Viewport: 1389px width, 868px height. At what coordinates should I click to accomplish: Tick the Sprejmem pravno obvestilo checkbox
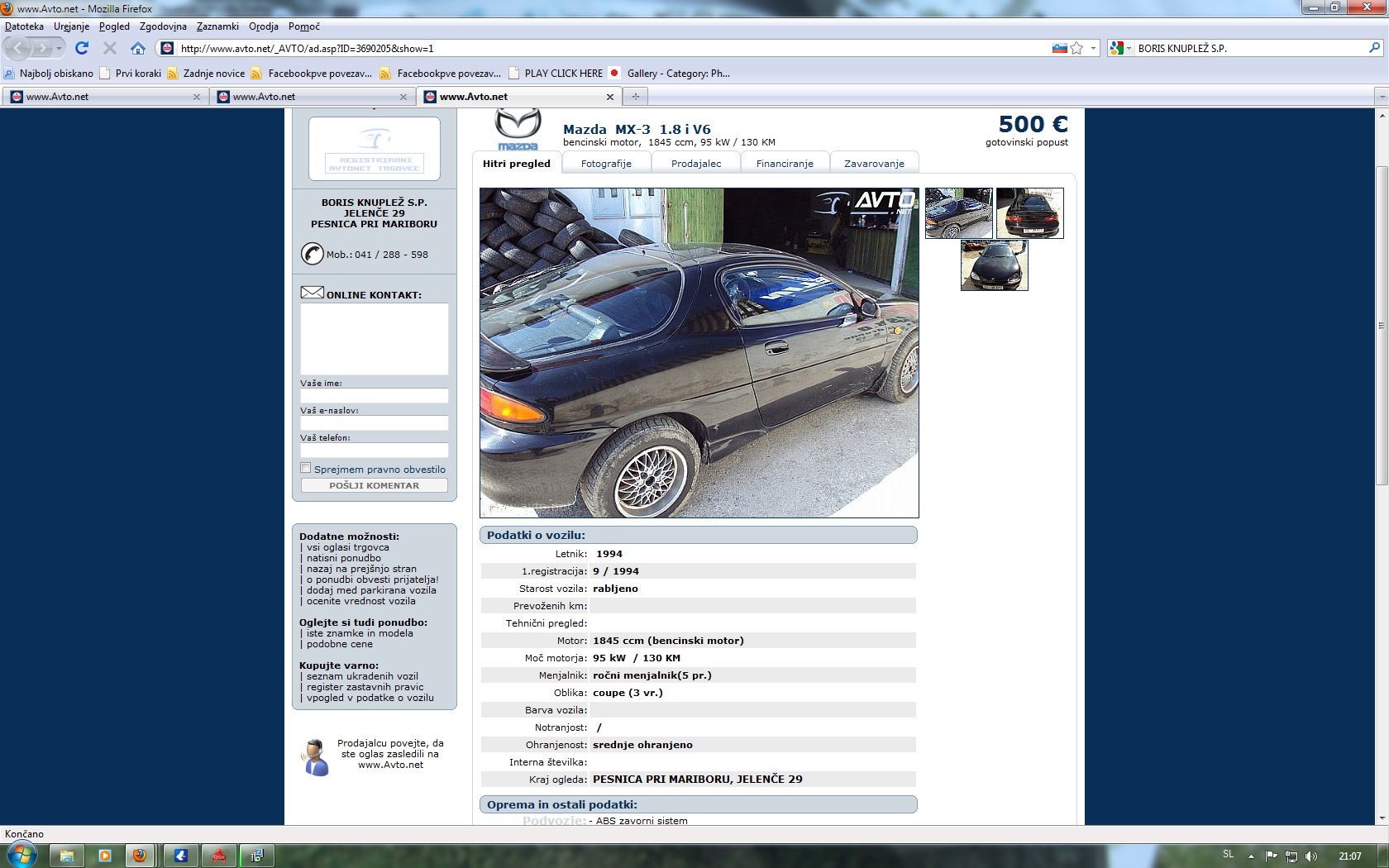pyautogui.click(x=305, y=468)
